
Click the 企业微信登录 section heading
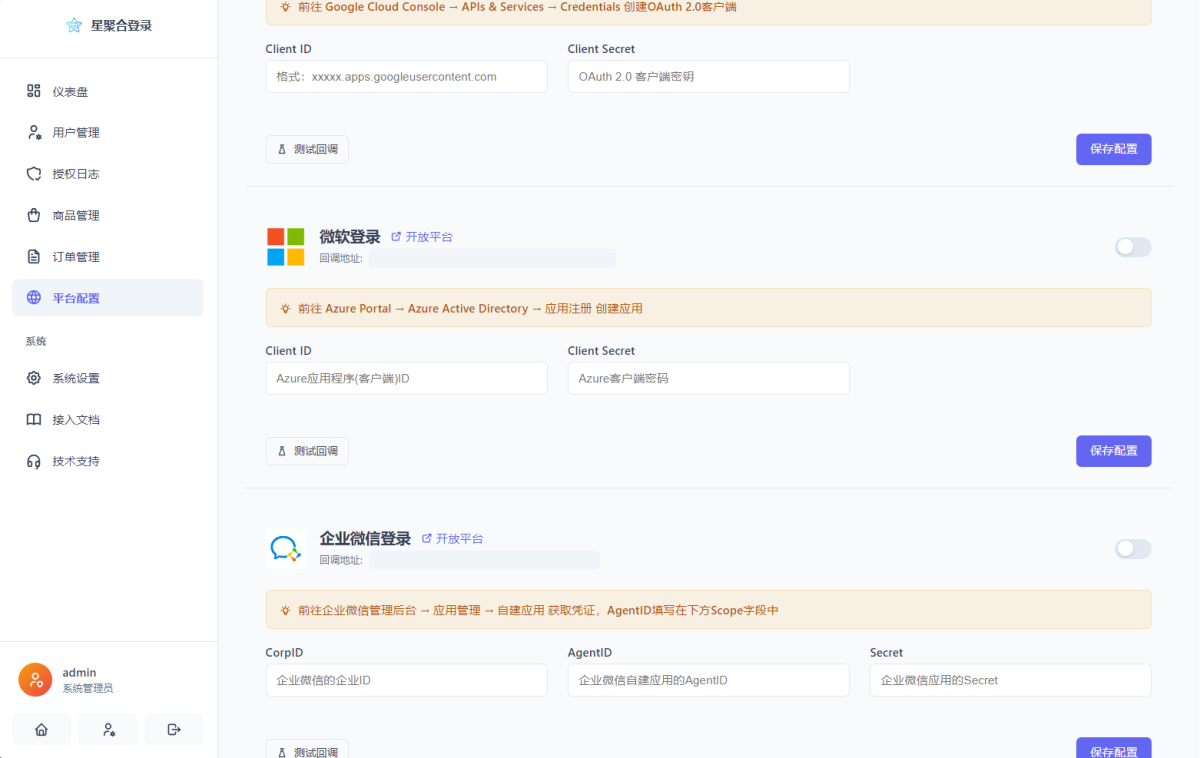365,538
